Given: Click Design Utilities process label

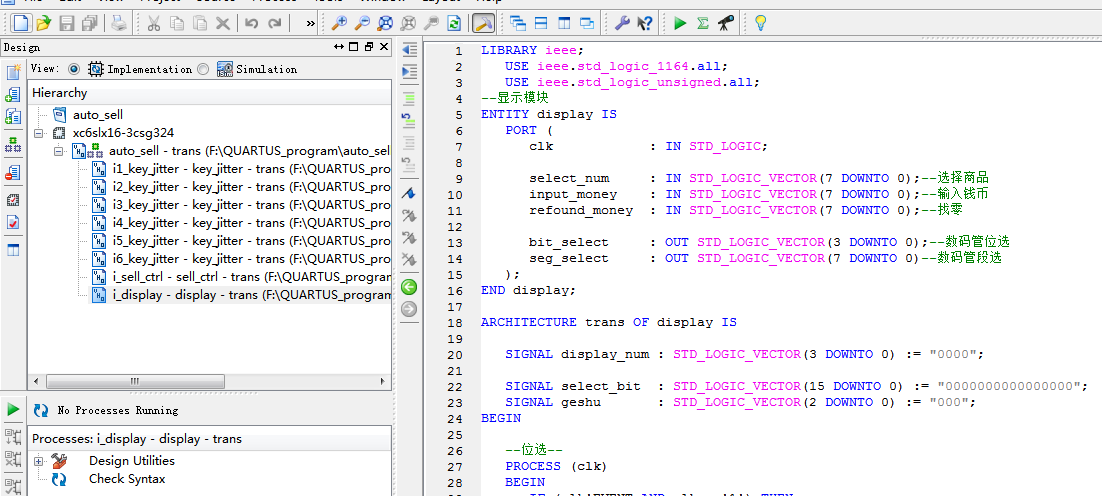Looking at the screenshot, I should 131,461.
